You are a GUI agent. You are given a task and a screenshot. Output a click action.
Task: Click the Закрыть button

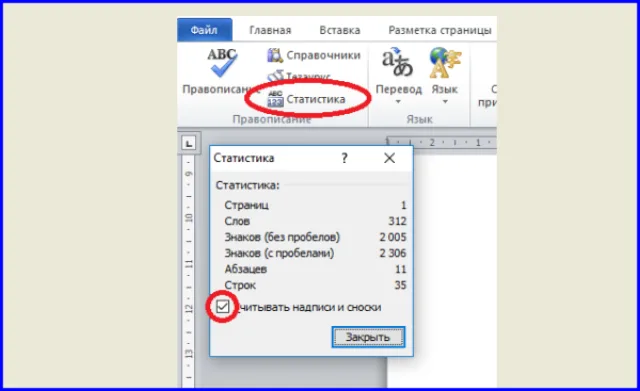368,337
